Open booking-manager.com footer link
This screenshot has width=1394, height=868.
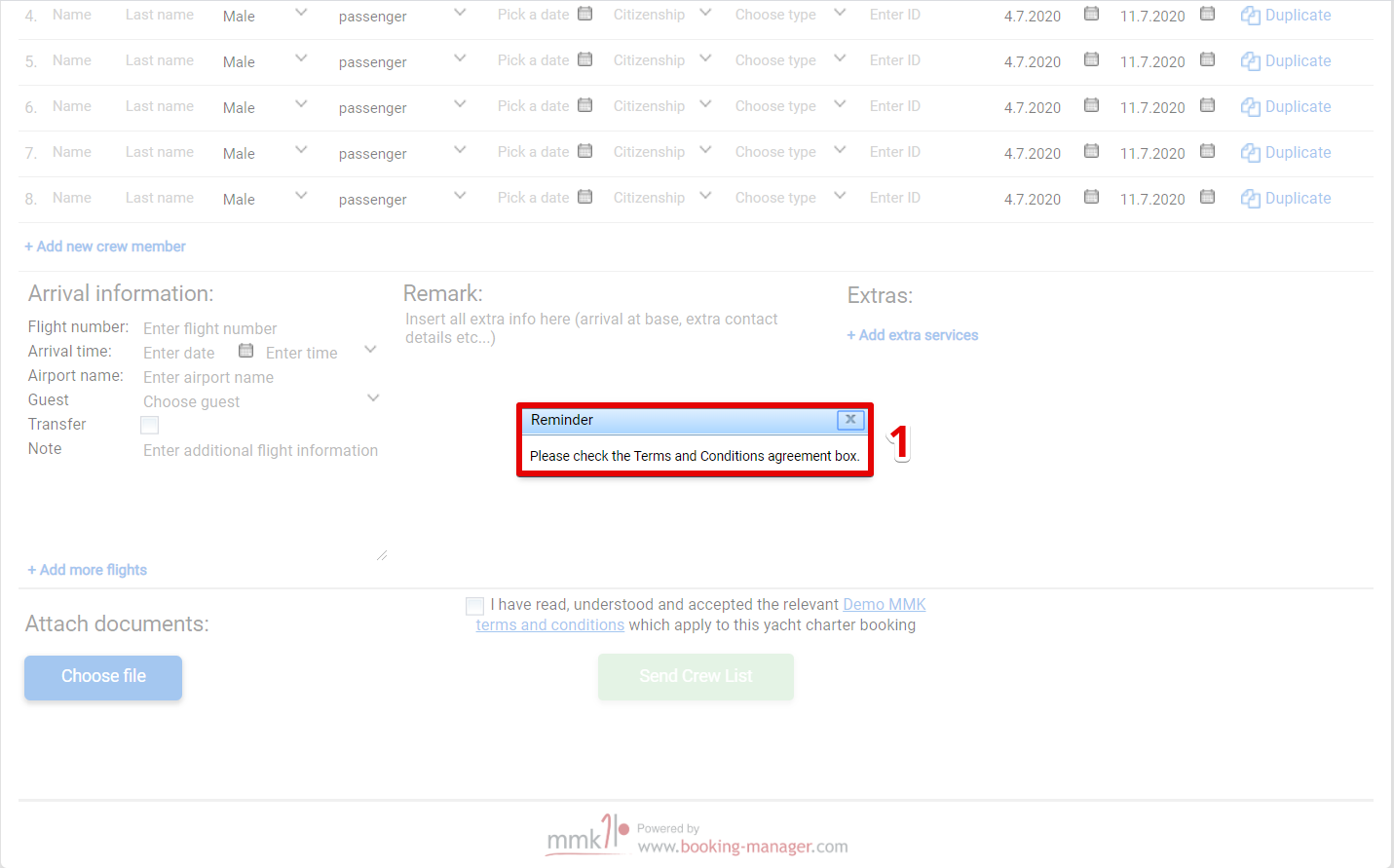coord(742,847)
